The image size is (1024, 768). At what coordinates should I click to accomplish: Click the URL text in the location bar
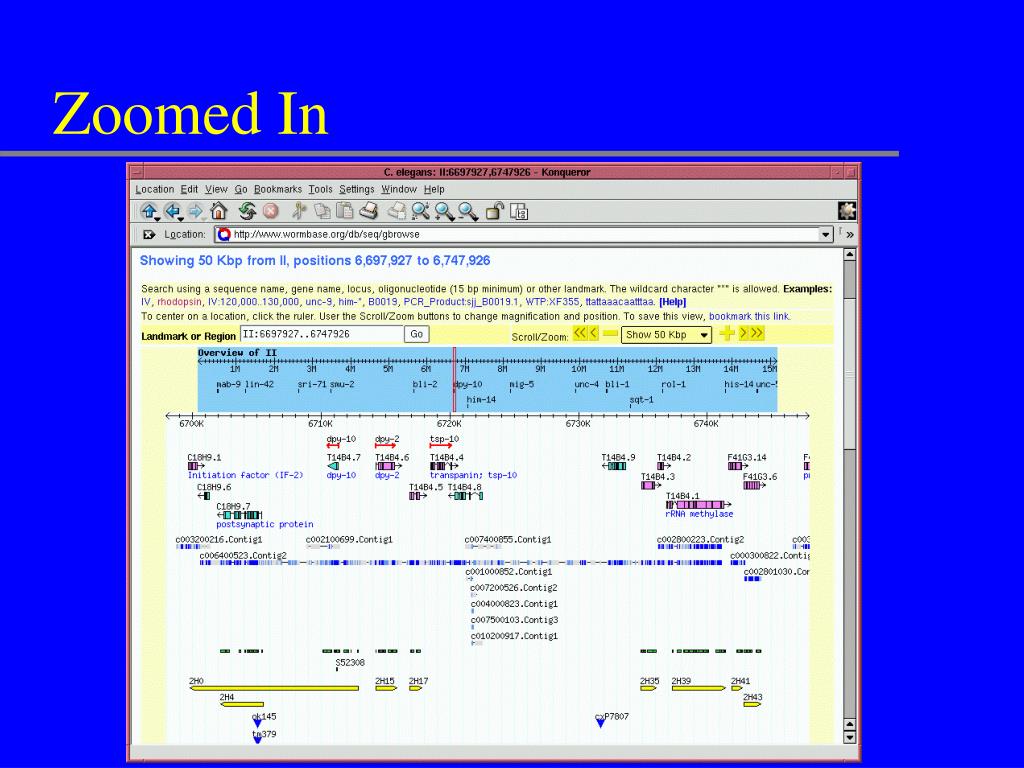point(327,234)
